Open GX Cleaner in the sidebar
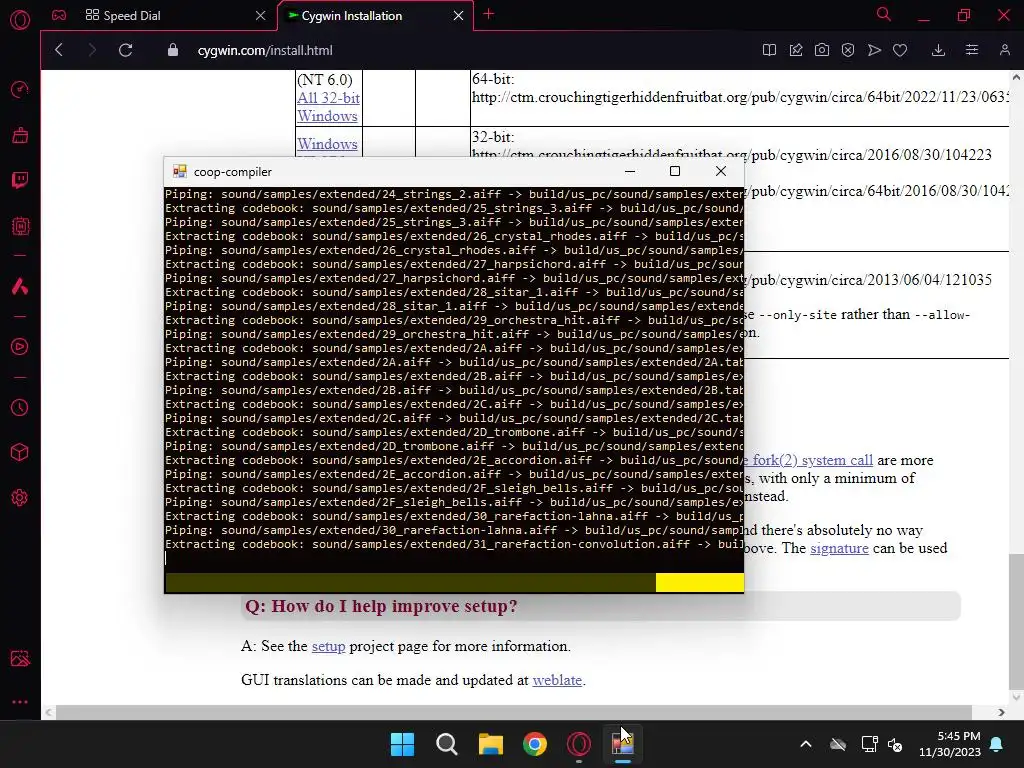1024x768 pixels. point(20,135)
